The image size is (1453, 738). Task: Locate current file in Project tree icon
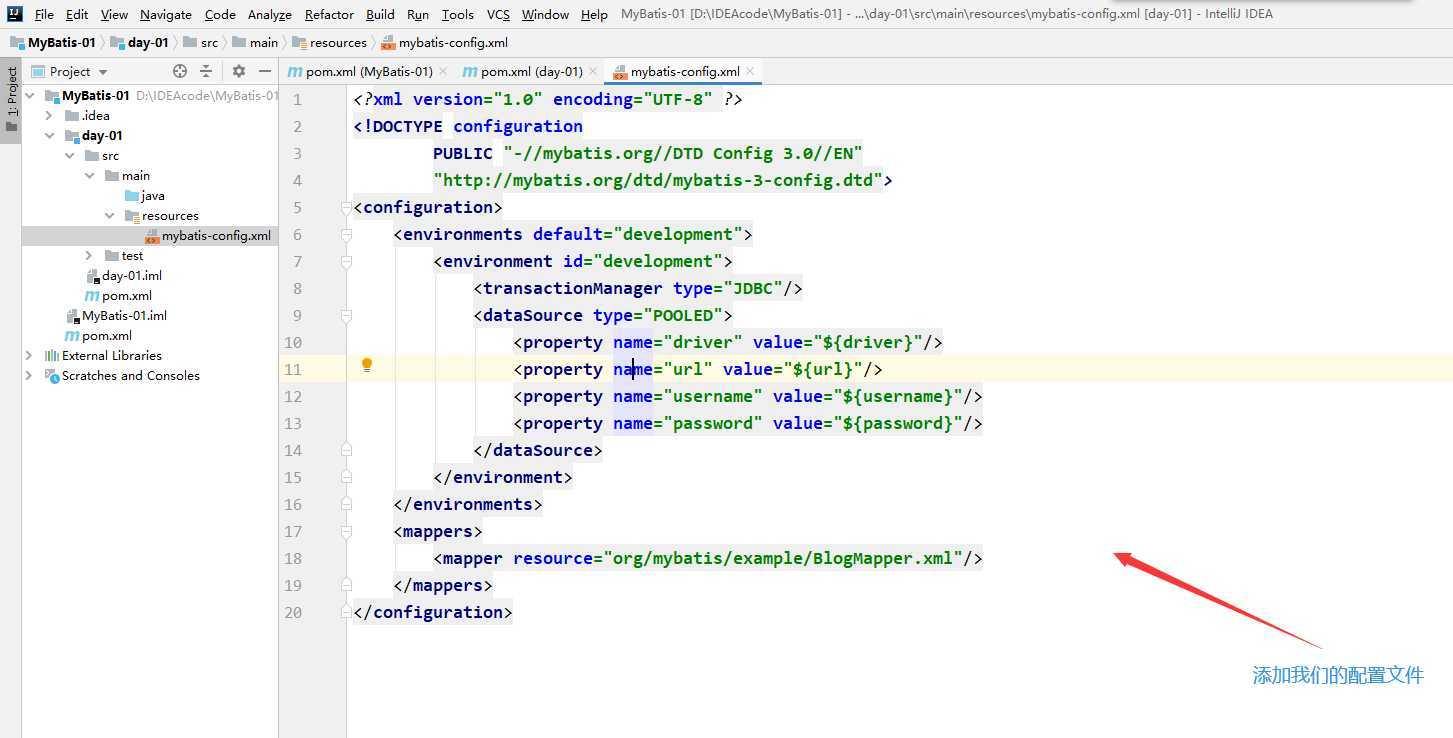tap(180, 71)
